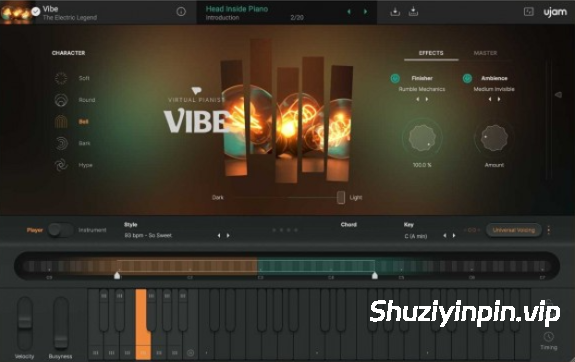
Task: Select the Hype character icon
Action: tap(61, 165)
